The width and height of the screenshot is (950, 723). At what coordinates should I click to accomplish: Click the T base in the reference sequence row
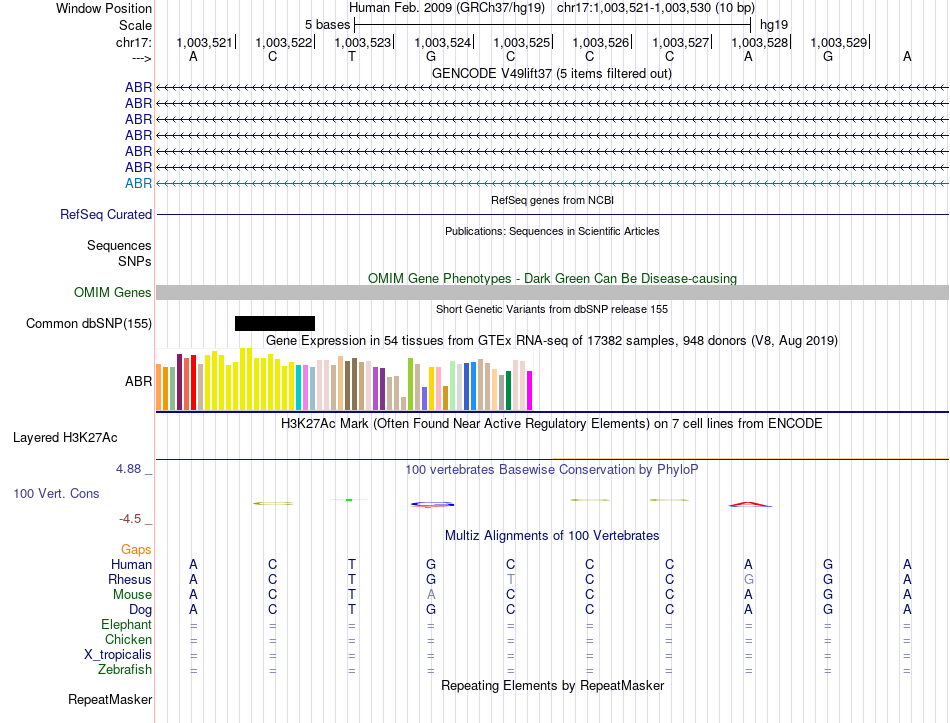(351, 56)
